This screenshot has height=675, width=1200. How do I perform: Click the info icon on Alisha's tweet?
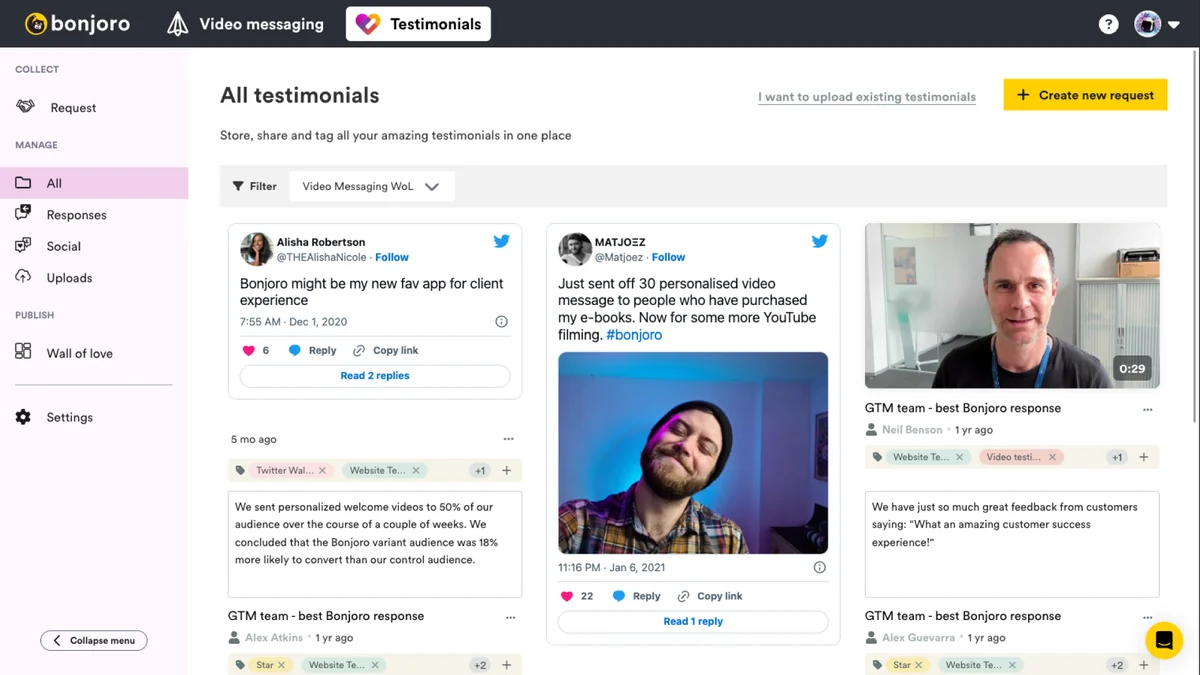pyautogui.click(x=501, y=321)
